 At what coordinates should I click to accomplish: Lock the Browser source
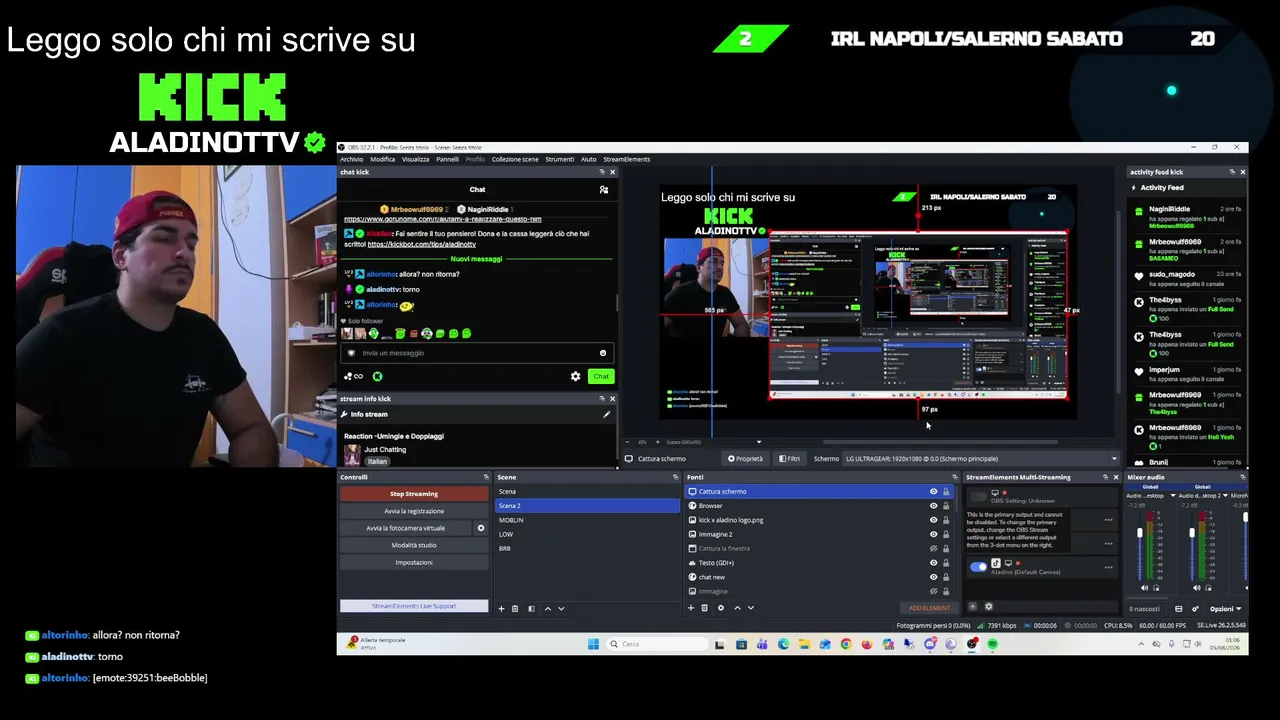click(x=946, y=506)
